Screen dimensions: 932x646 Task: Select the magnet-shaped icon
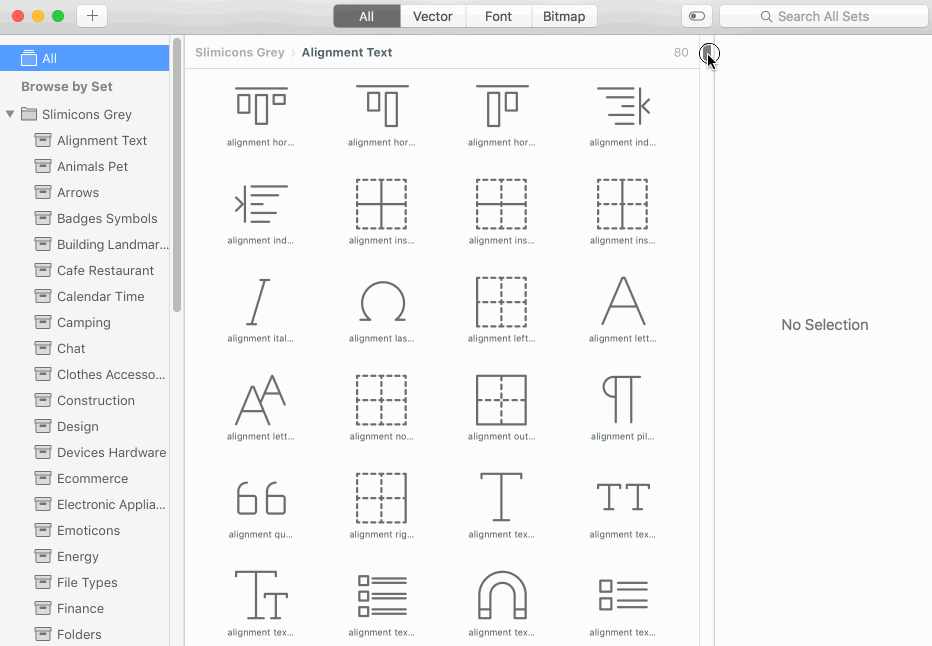click(x=501, y=596)
